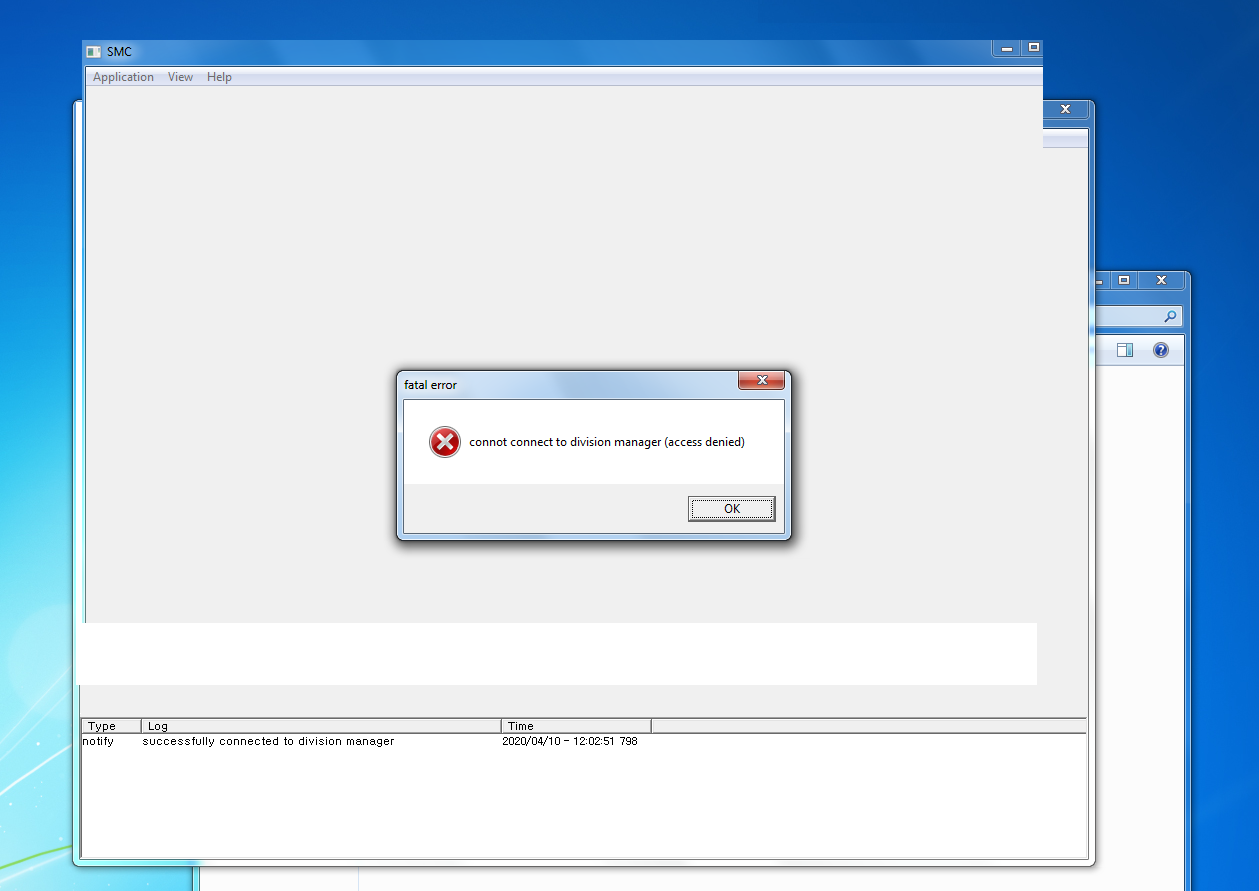Screen dimensions: 1259x891
Task: Open the View menu
Action: (x=180, y=77)
